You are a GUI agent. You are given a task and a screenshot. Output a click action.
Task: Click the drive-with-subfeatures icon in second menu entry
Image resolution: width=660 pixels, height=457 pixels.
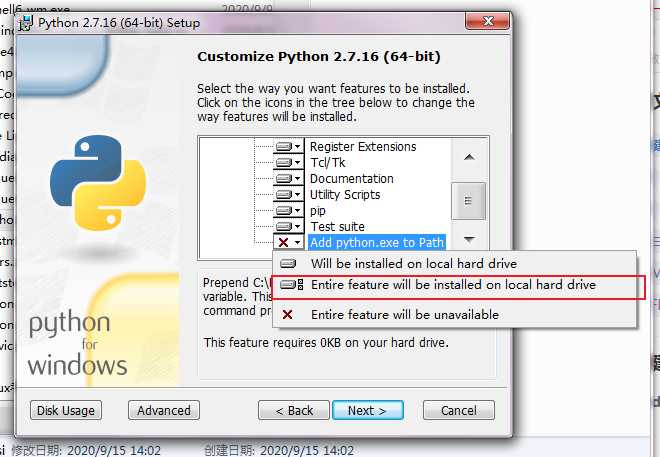coord(291,285)
